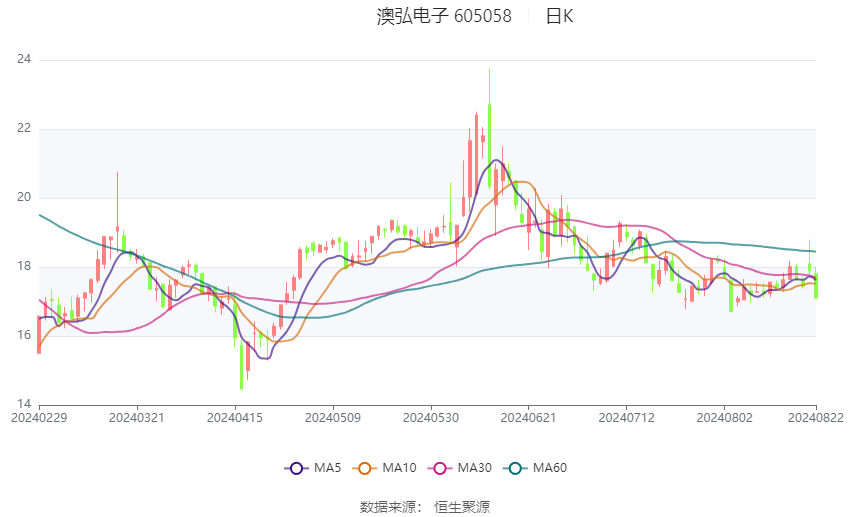Click the data source text 恒生聚源
This screenshot has height=517, width=850.
[x=462, y=507]
